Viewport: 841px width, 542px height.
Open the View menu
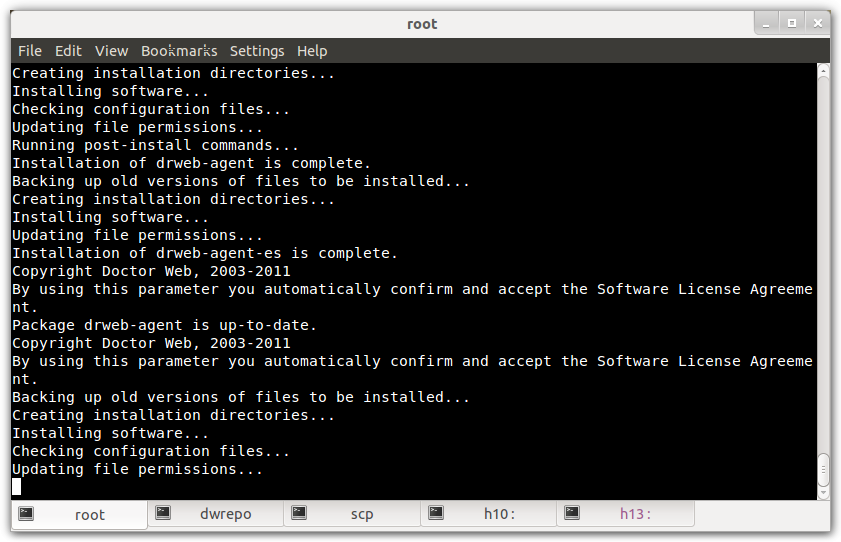point(112,51)
